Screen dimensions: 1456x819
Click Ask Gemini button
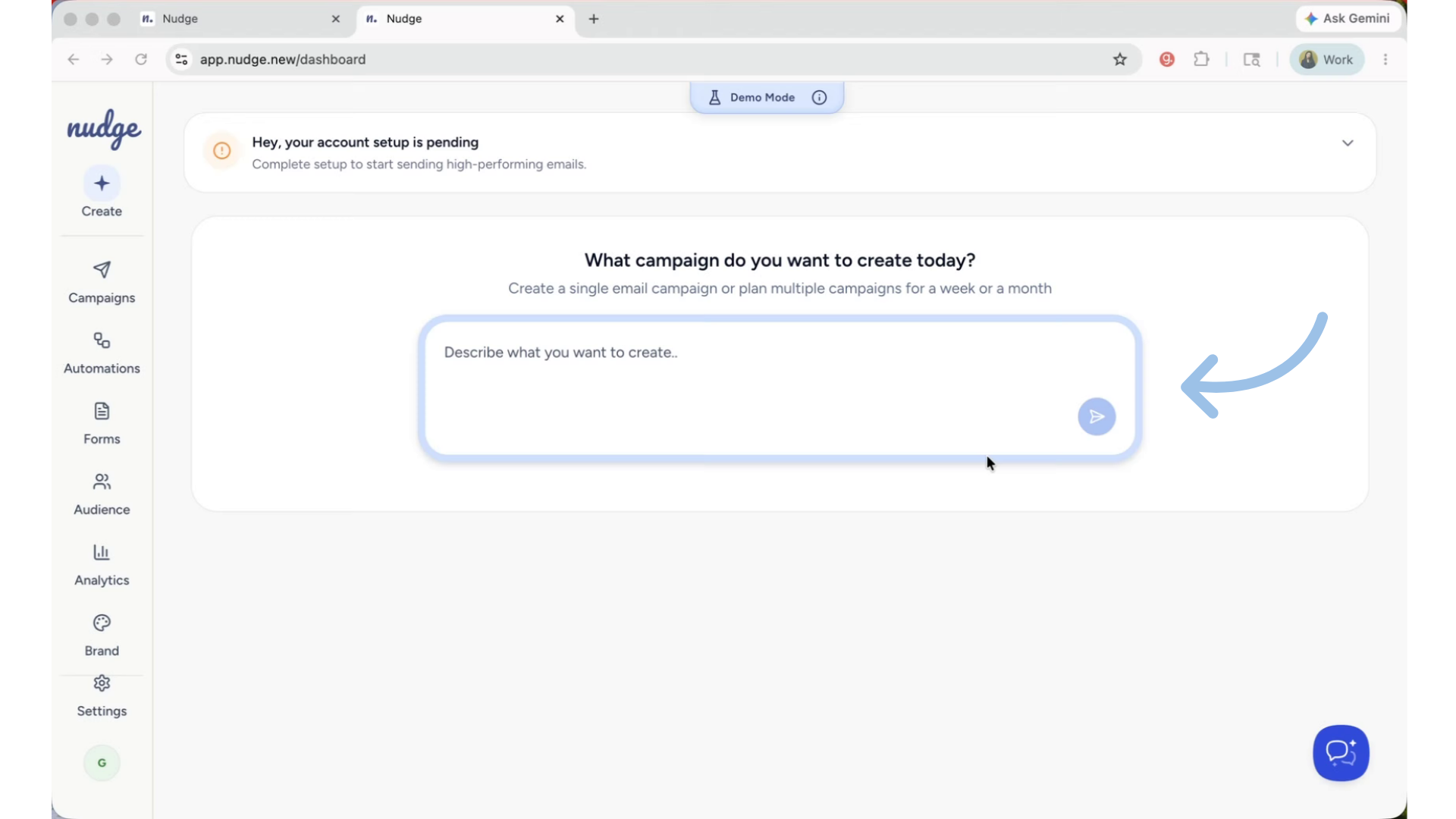[1348, 18]
